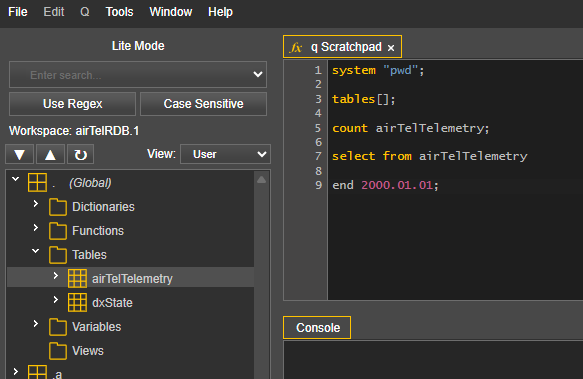This screenshot has width=583, height=379.
Task: Close the q Scratchpad tab
Action: 391,48
